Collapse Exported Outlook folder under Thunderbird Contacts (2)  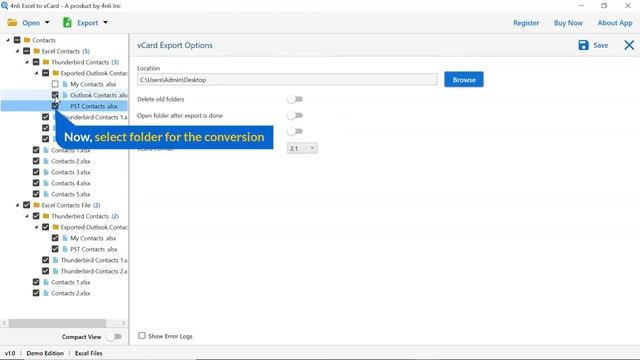pyautogui.click(x=36, y=227)
